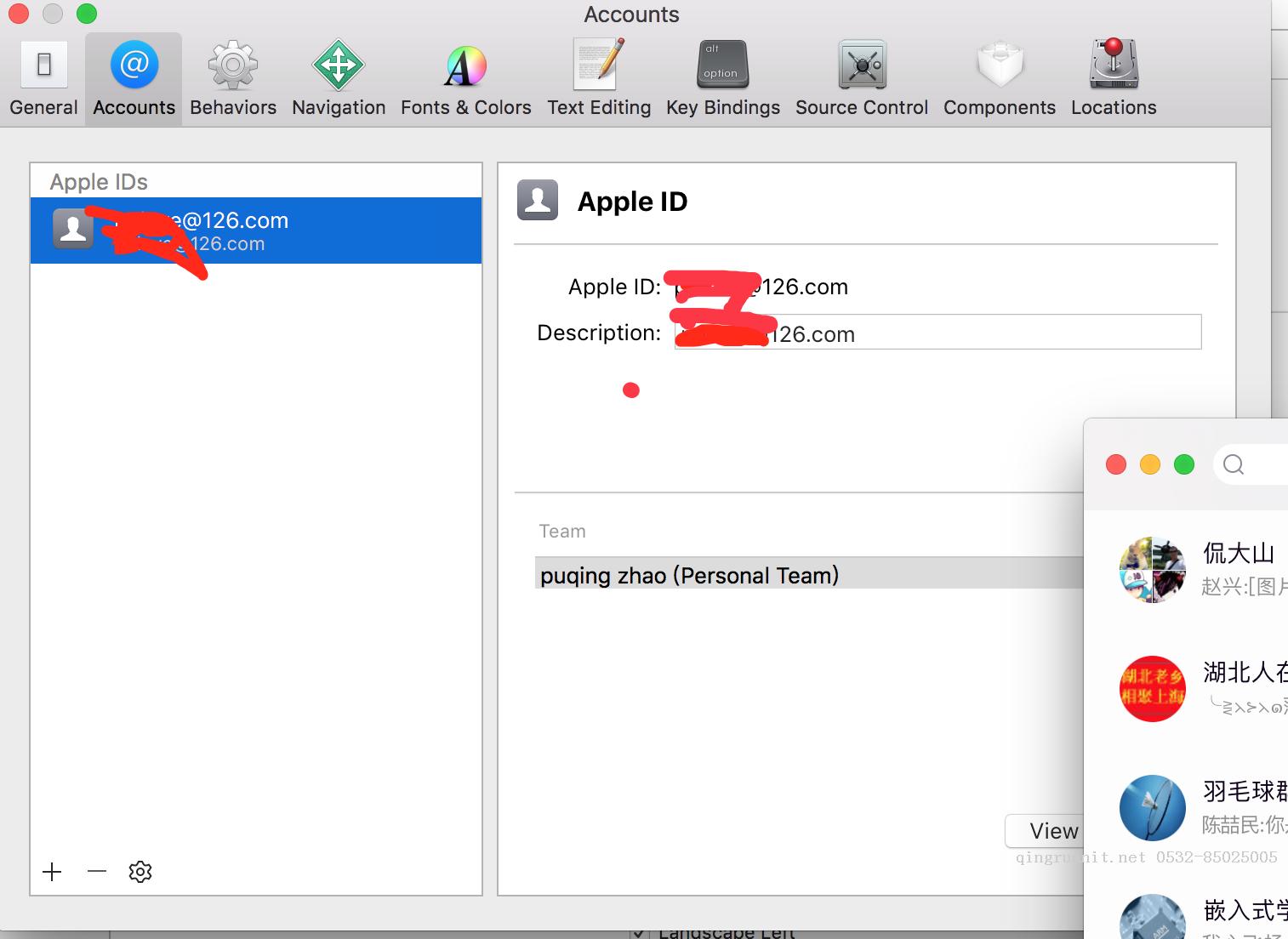
Task: Open Fonts & Colors preferences
Action: point(465,78)
